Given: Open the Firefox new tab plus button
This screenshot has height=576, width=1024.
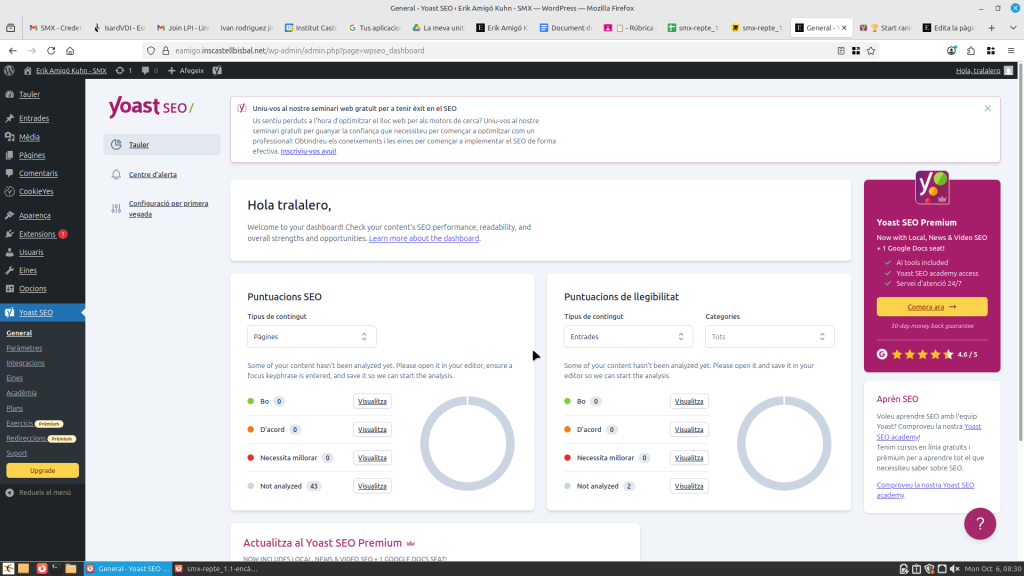Looking at the screenshot, I should (991, 28).
